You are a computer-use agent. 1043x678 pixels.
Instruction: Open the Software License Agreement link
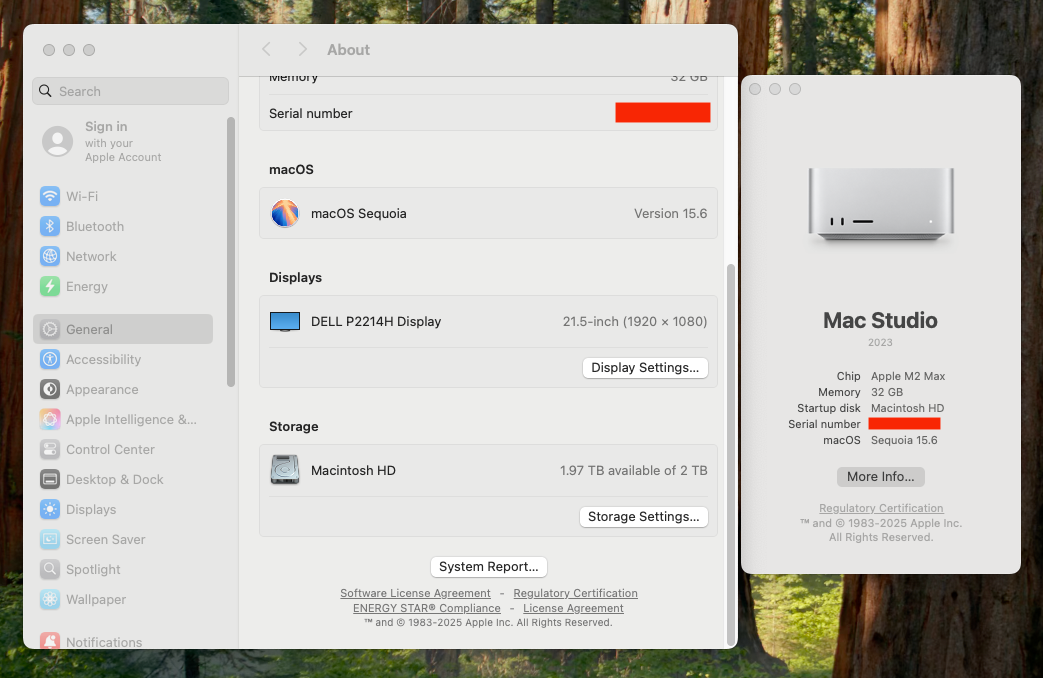coord(415,593)
